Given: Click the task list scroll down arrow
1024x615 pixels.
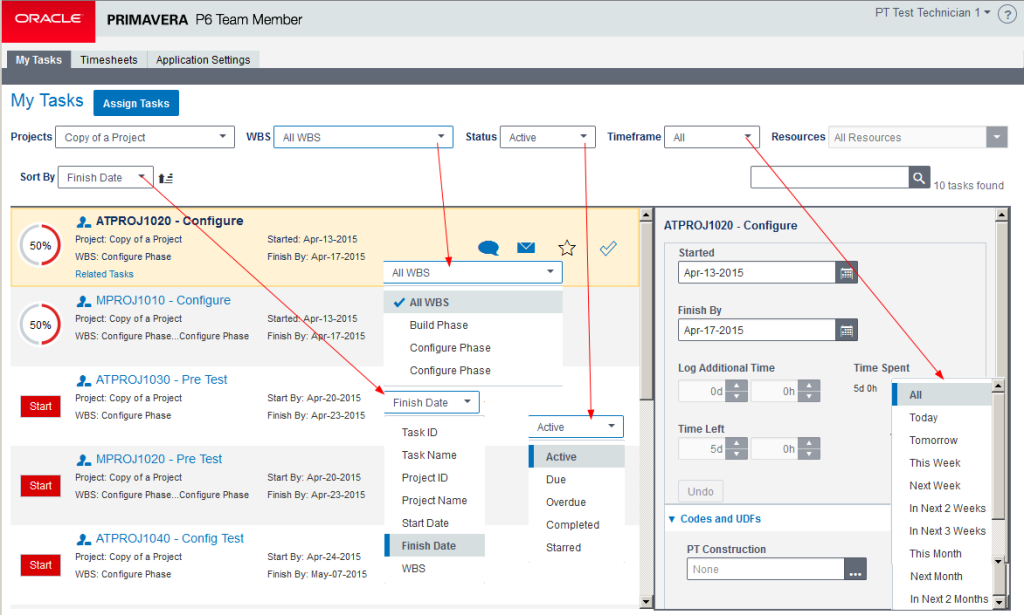Looking at the screenshot, I should click(646, 601).
